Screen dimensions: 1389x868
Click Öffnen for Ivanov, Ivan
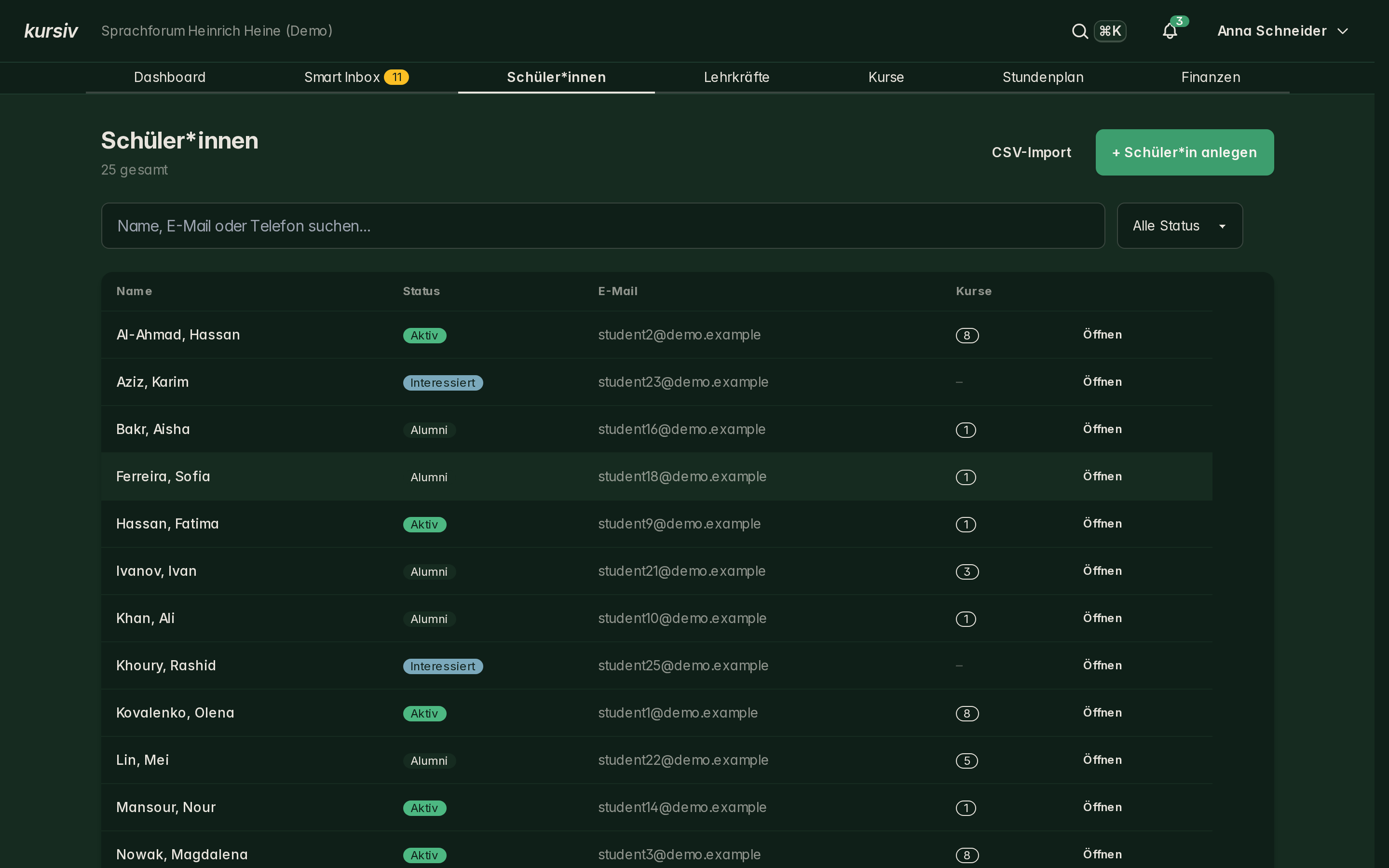click(1102, 570)
